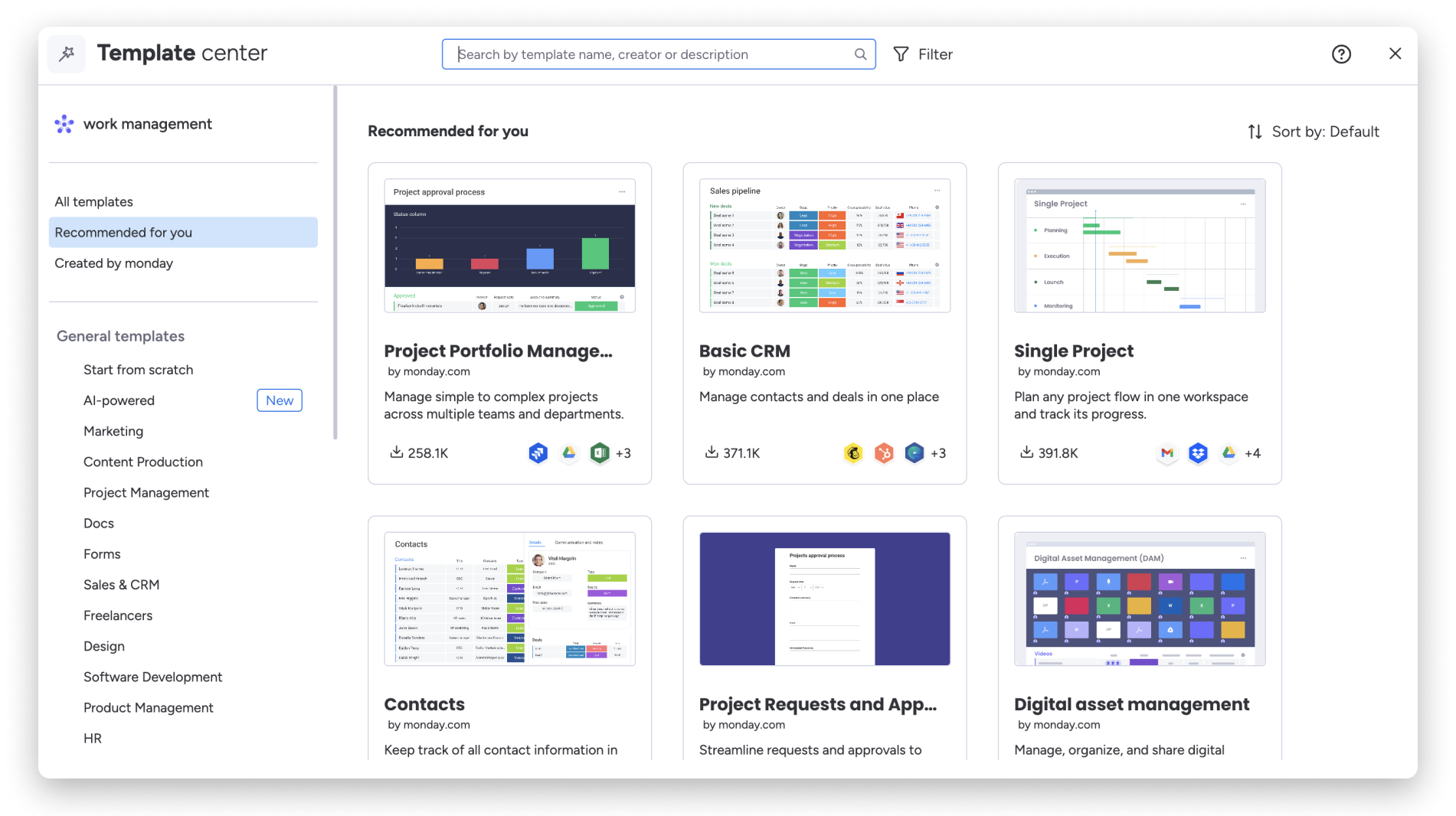Close the Template center dialog
Image resolution: width=1456 pixels, height=816 pixels.
pos(1395,54)
